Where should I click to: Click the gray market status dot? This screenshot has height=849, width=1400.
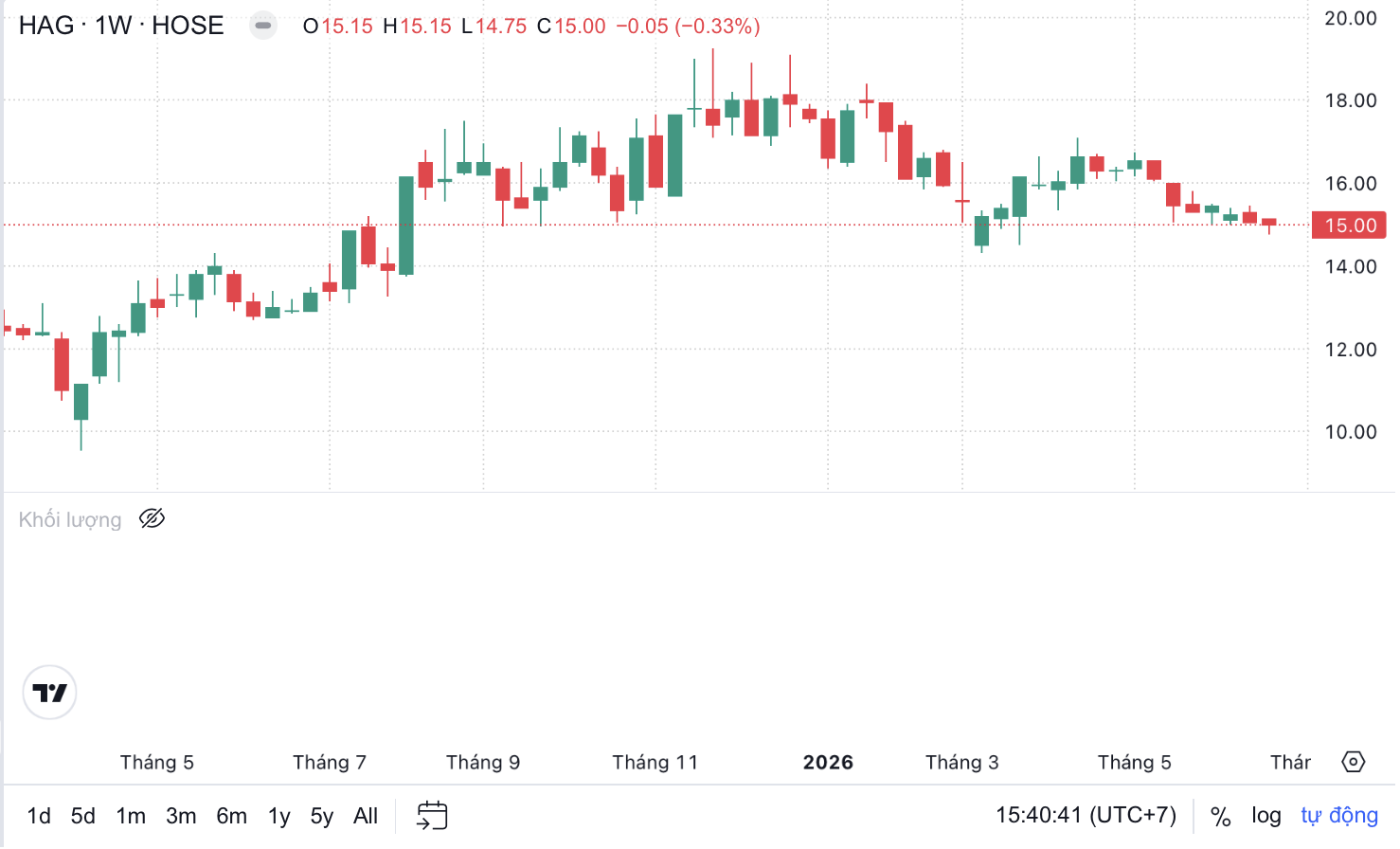coord(263,26)
